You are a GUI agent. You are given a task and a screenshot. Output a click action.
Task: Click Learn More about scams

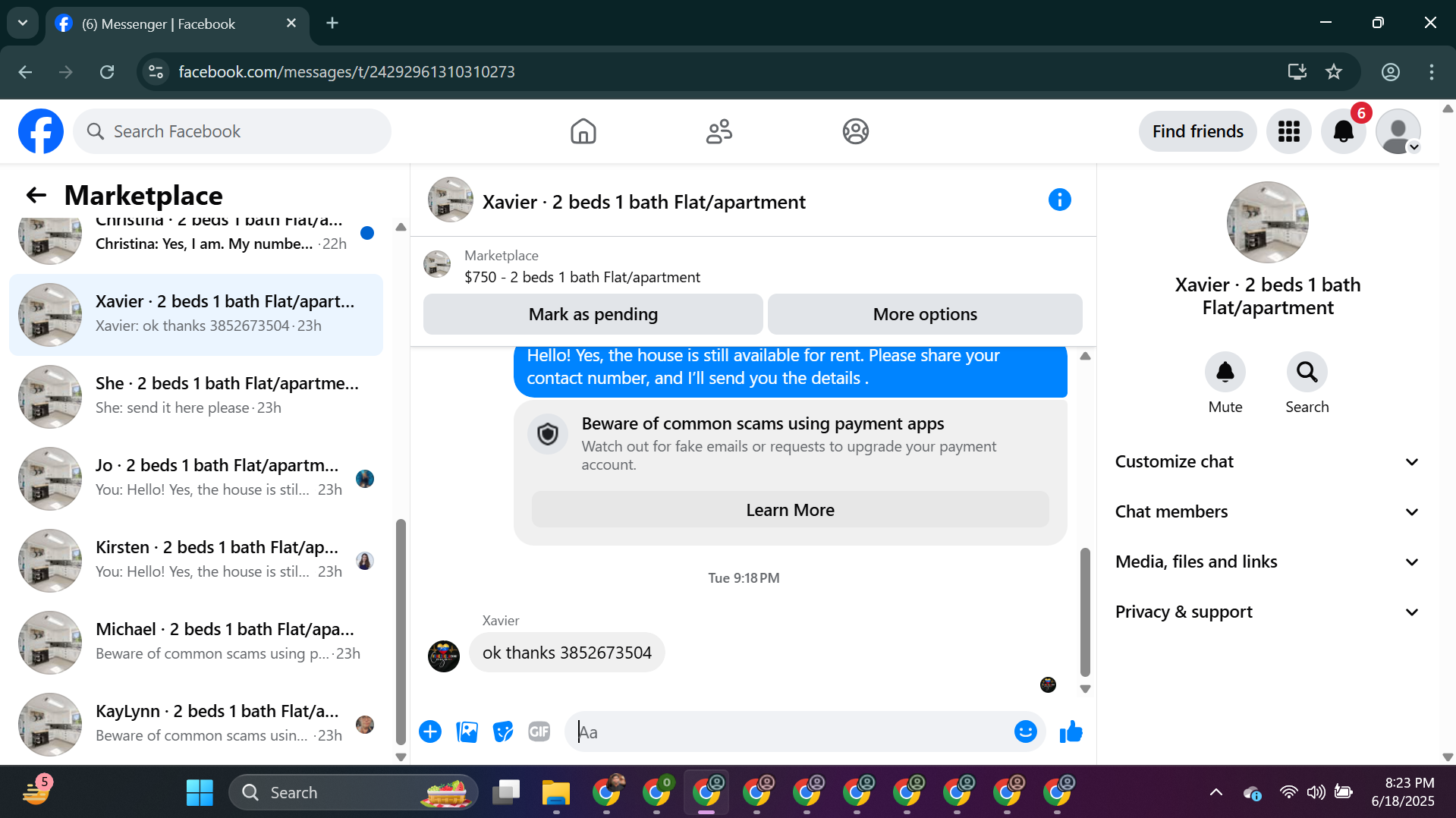coord(790,510)
